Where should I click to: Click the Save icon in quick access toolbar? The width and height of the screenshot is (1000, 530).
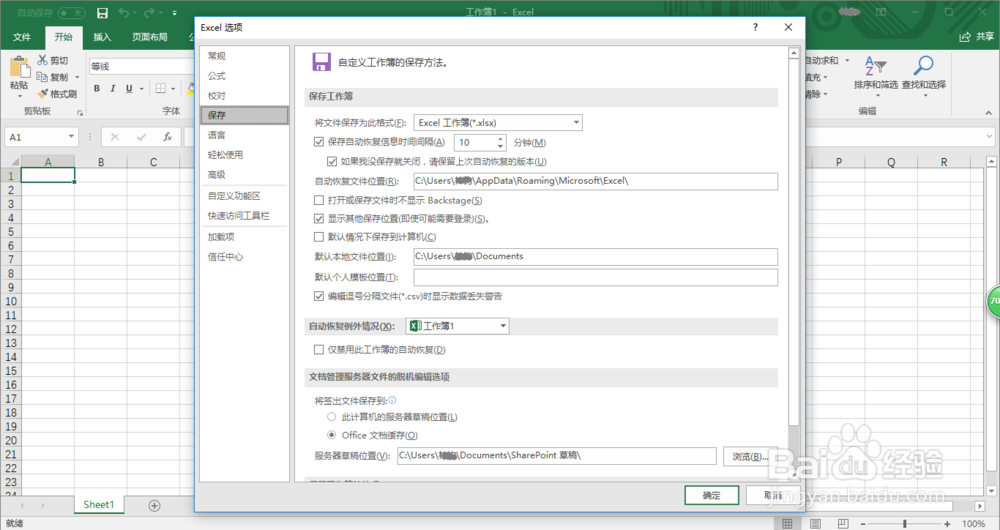(102, 13)
